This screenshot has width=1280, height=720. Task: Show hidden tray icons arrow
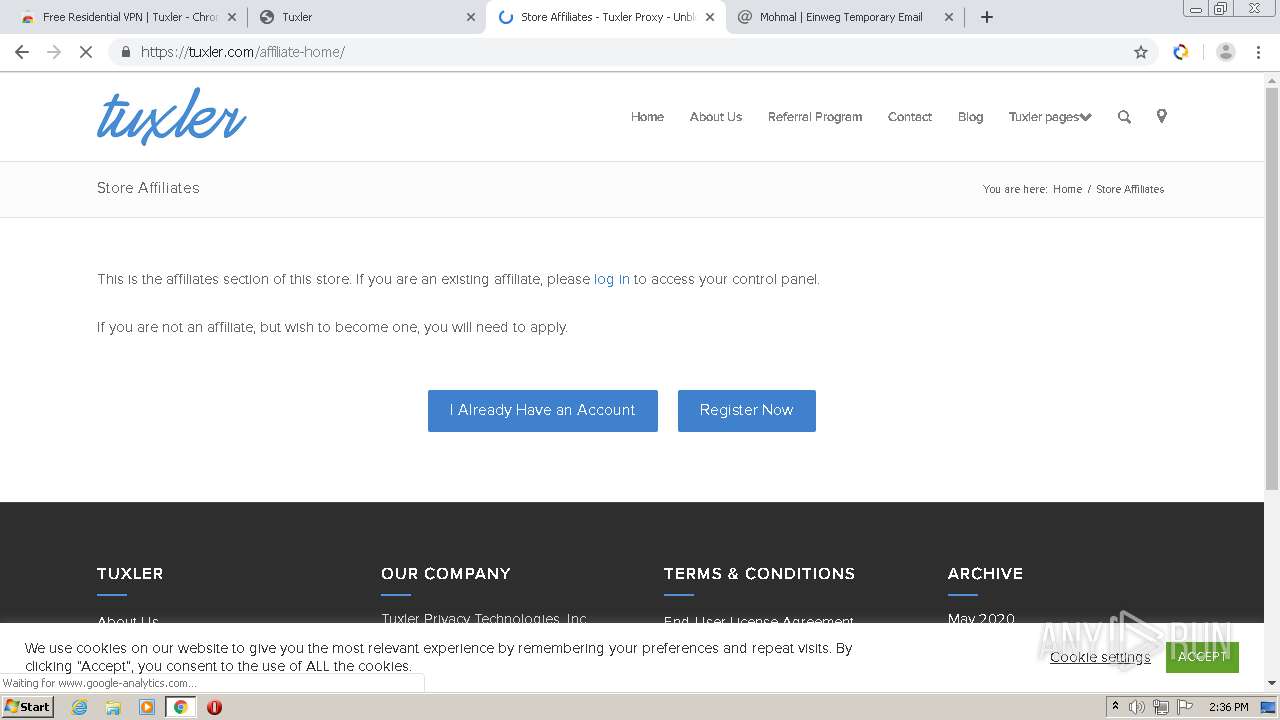click(1115, 706)
